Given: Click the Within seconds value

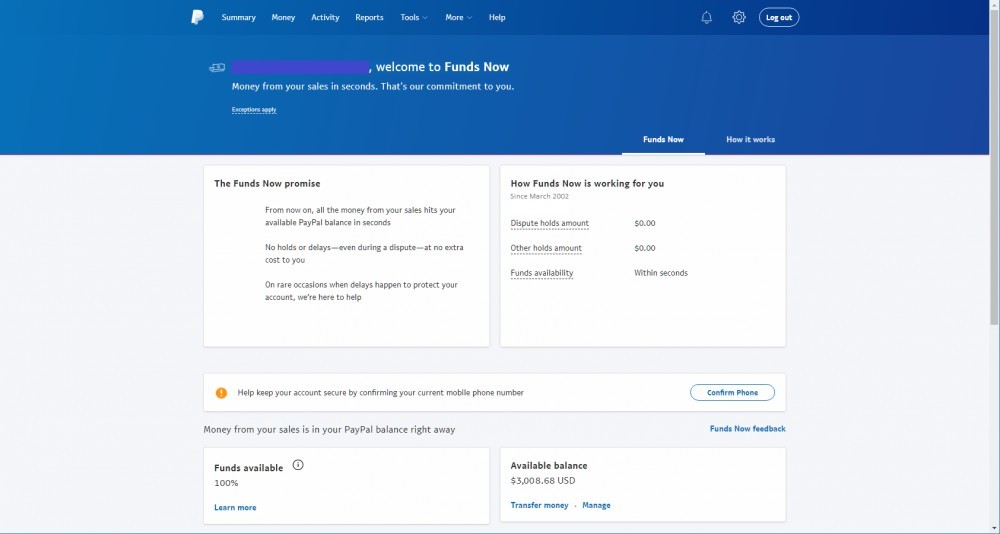Looking at the screenshot, I should pyautogui.click(x=661, y=273).
